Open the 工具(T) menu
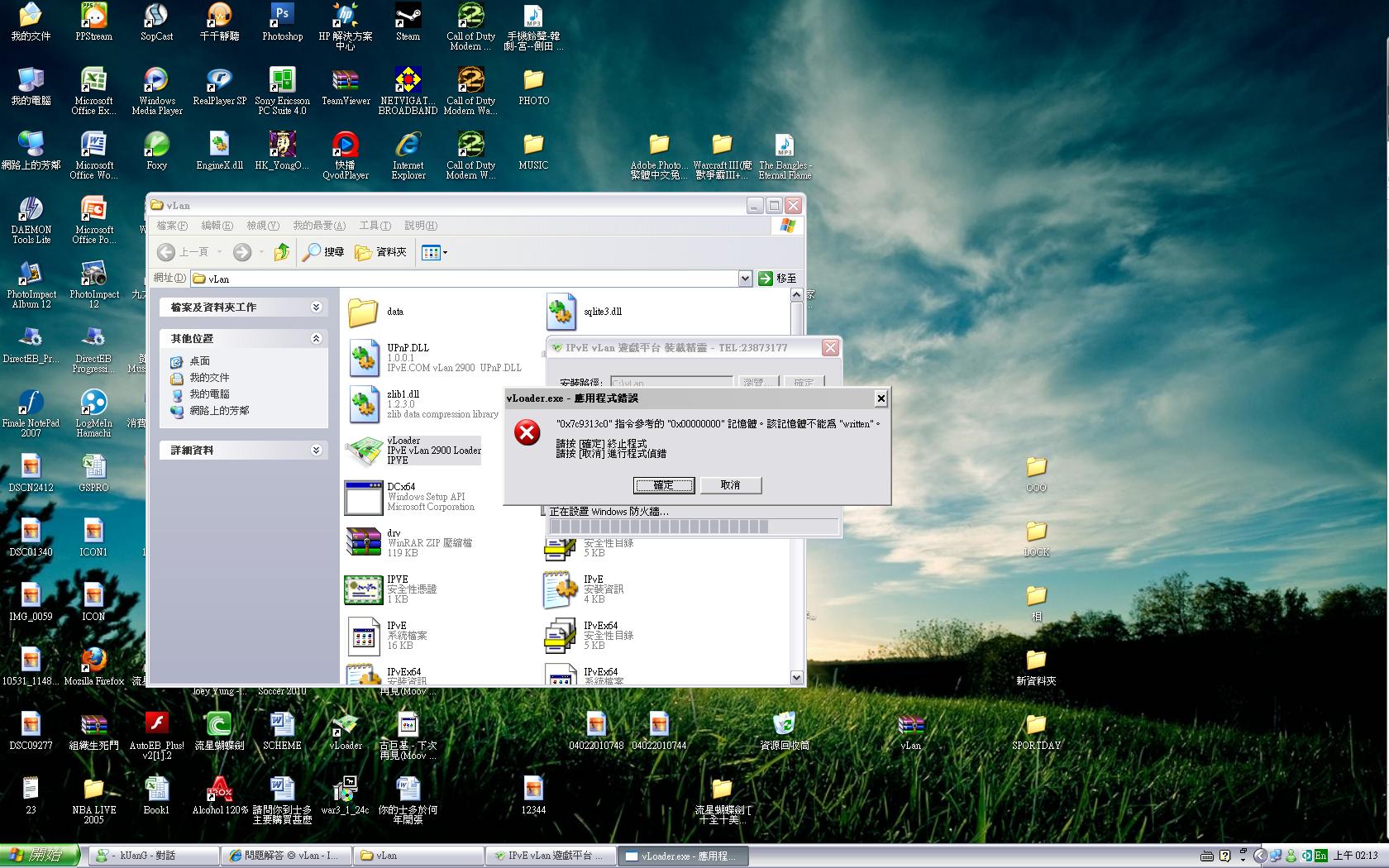1389x868 pixels. tap(375, 226)
